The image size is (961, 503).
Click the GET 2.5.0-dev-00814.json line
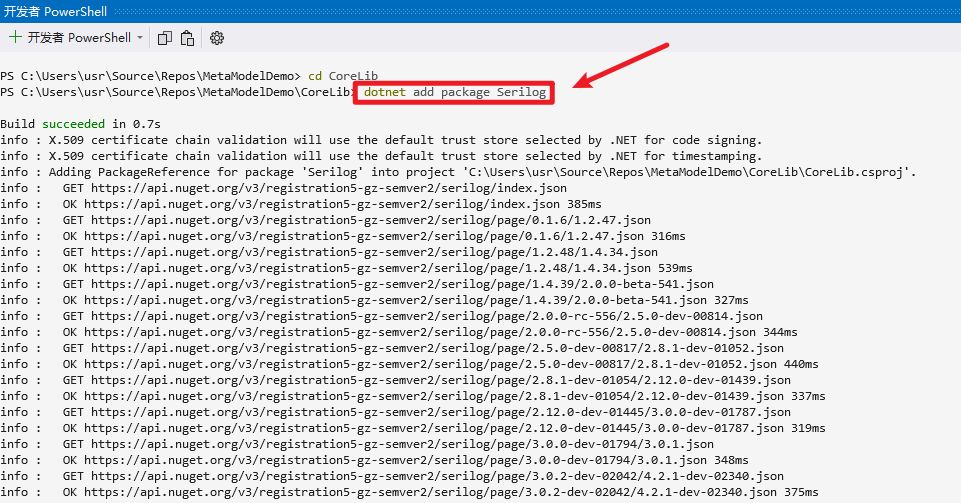tap(381, 315)
